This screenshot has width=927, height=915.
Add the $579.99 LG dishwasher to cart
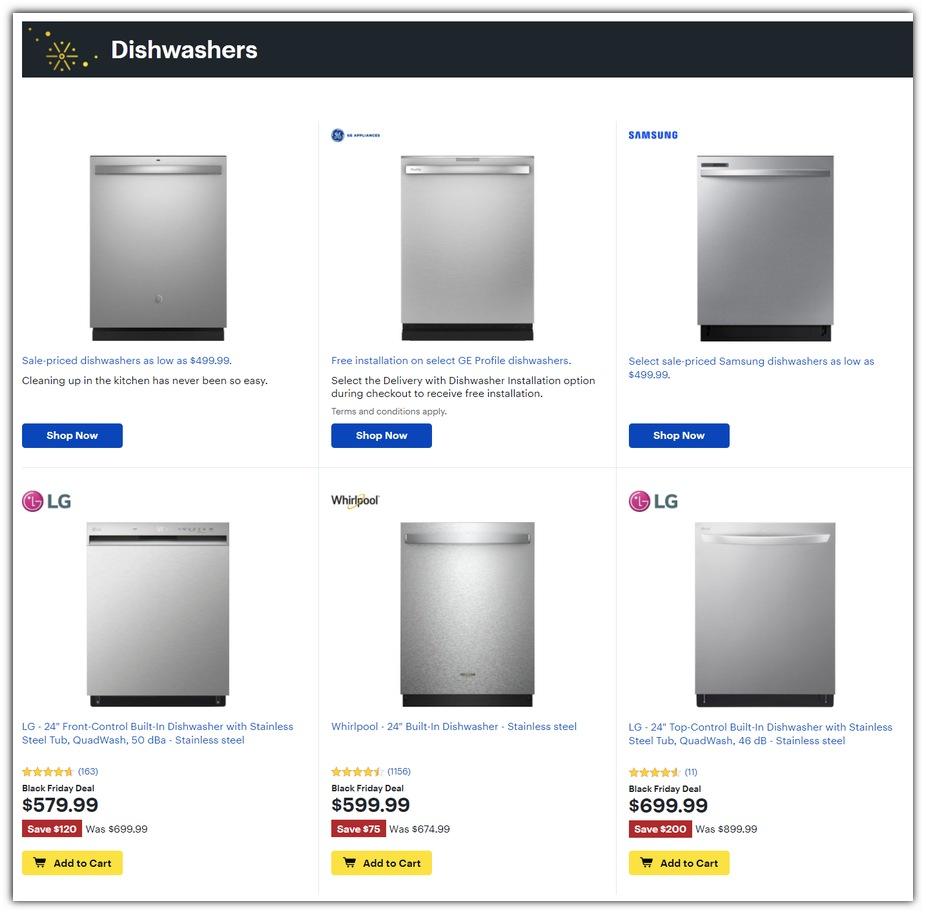tap(72, 863)
